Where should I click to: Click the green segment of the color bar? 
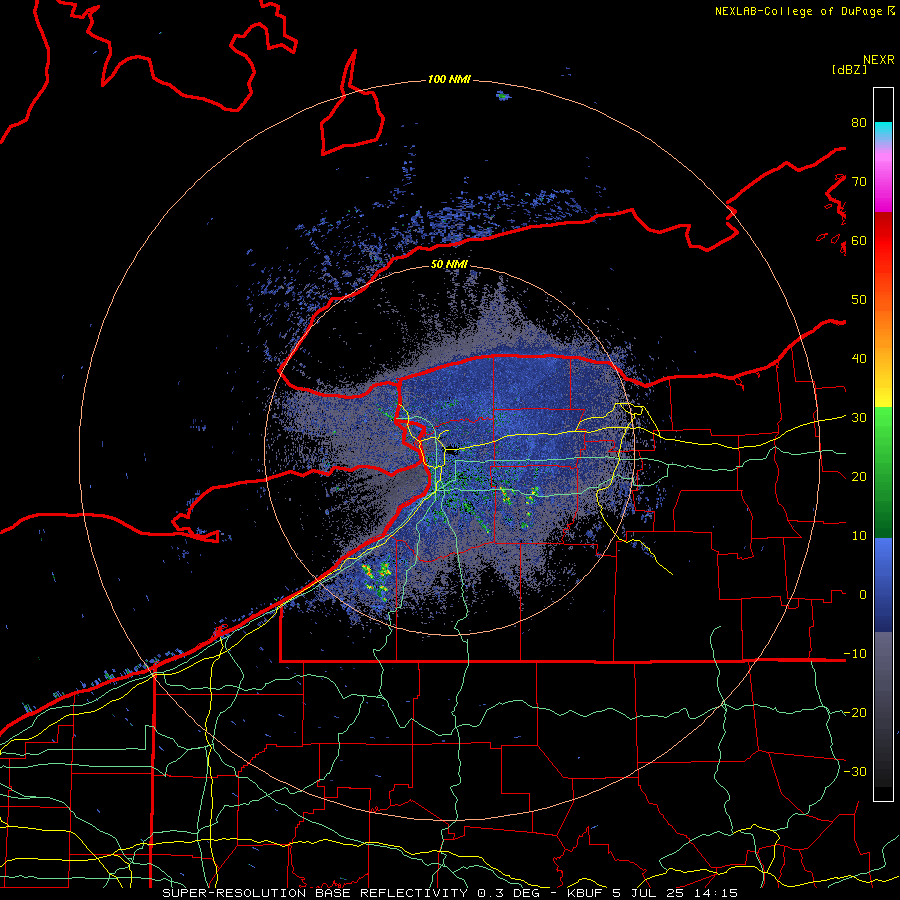point(883,472)
